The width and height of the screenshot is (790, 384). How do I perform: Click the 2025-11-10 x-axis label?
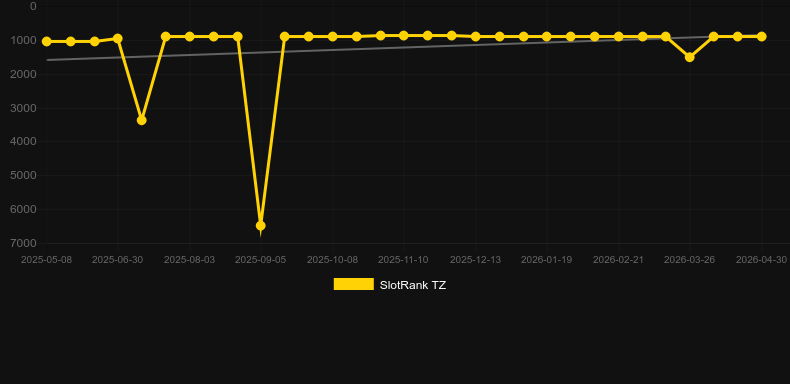404,260
